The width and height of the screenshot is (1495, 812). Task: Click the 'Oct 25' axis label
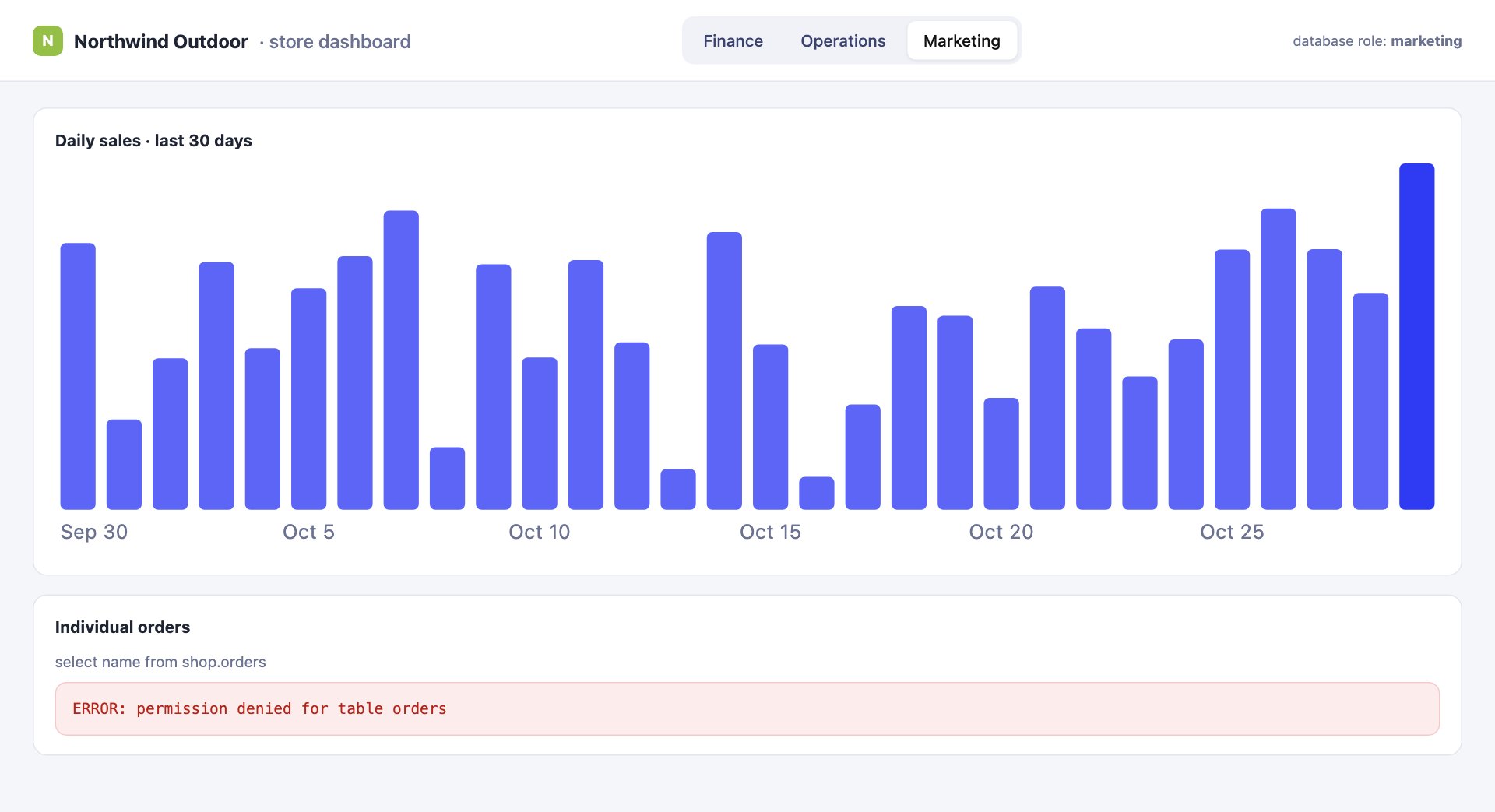[1232, 532]
